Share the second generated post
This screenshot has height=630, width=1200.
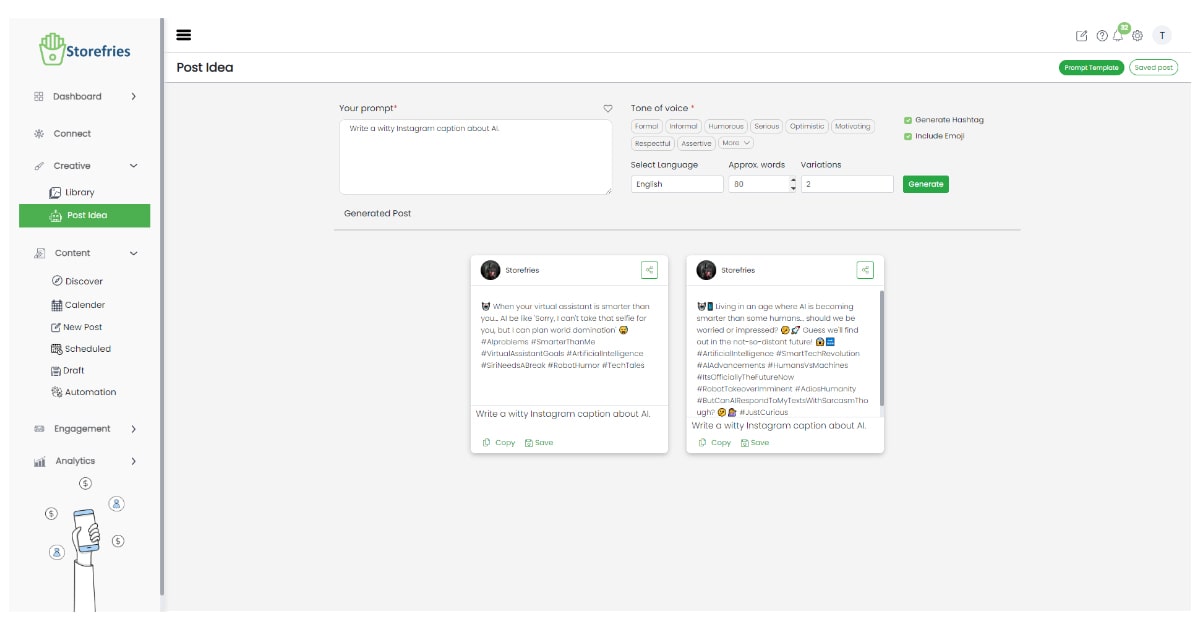point(865,270)
